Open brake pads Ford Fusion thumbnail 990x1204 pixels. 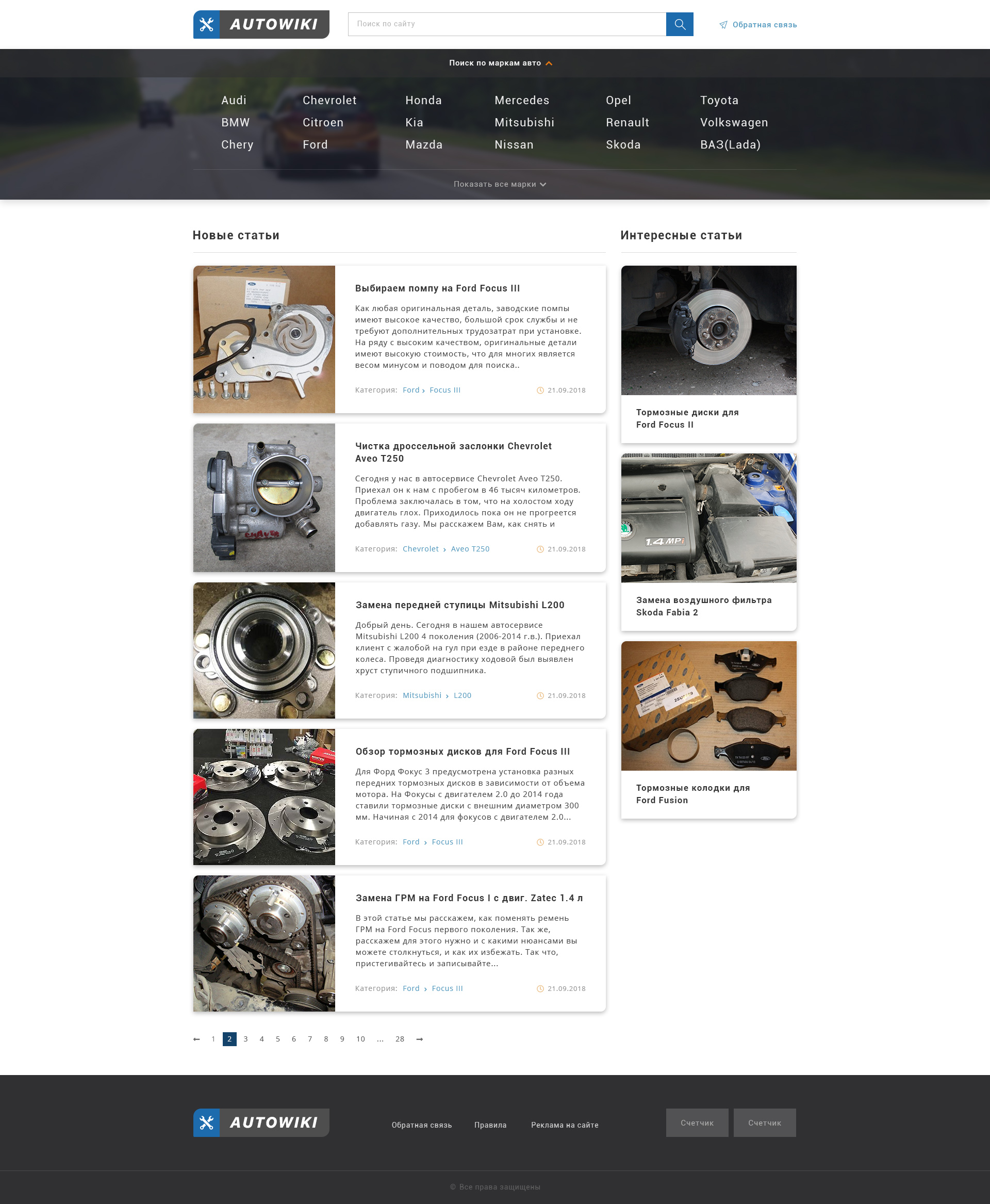[x=708, y=706]
